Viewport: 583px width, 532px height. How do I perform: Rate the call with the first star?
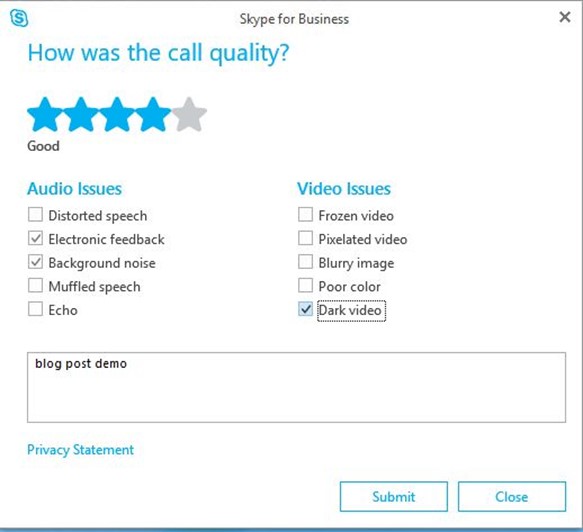tap(45, 115)
